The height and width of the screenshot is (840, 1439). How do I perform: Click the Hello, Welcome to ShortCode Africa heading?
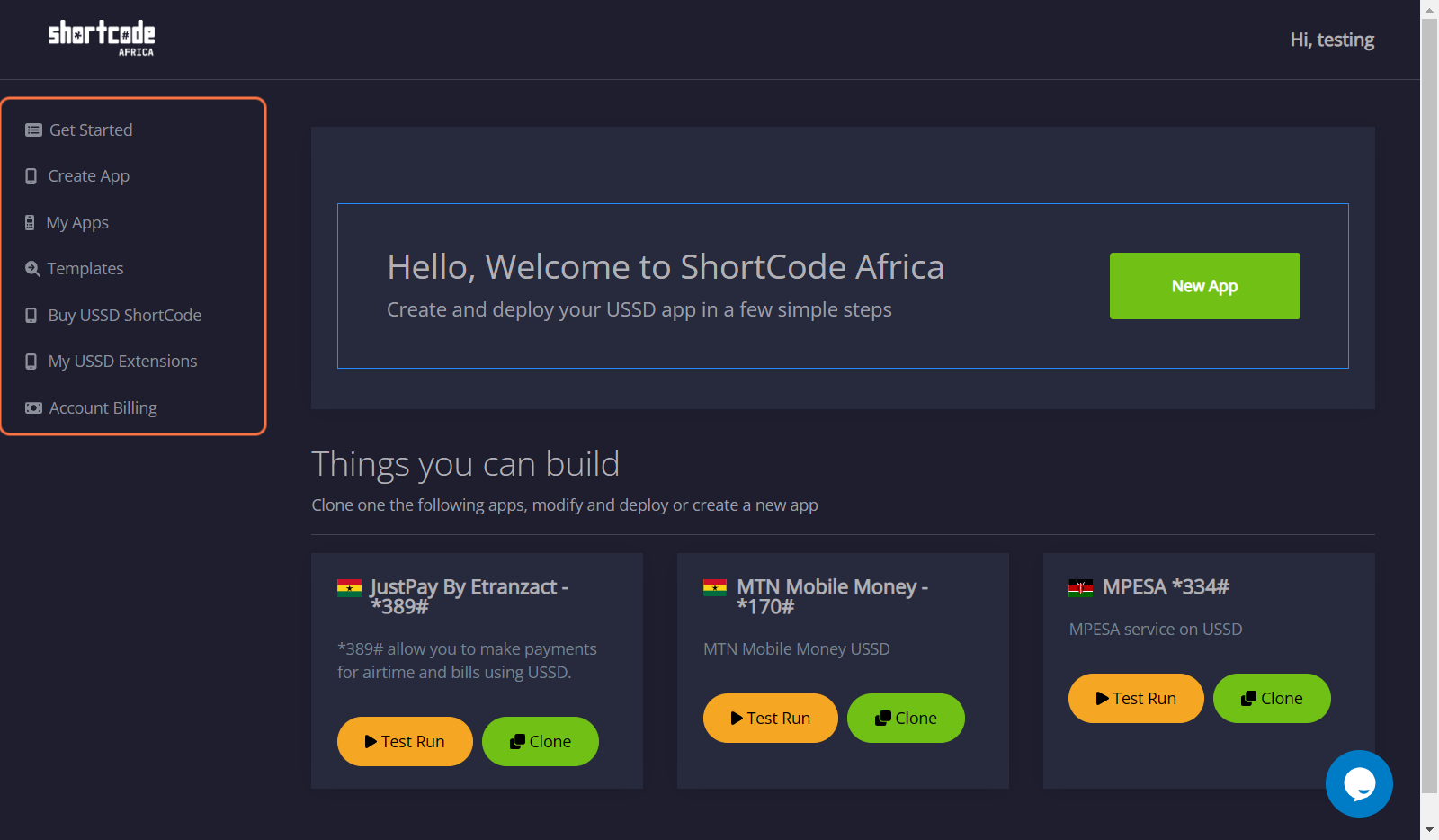coord(666,267)
